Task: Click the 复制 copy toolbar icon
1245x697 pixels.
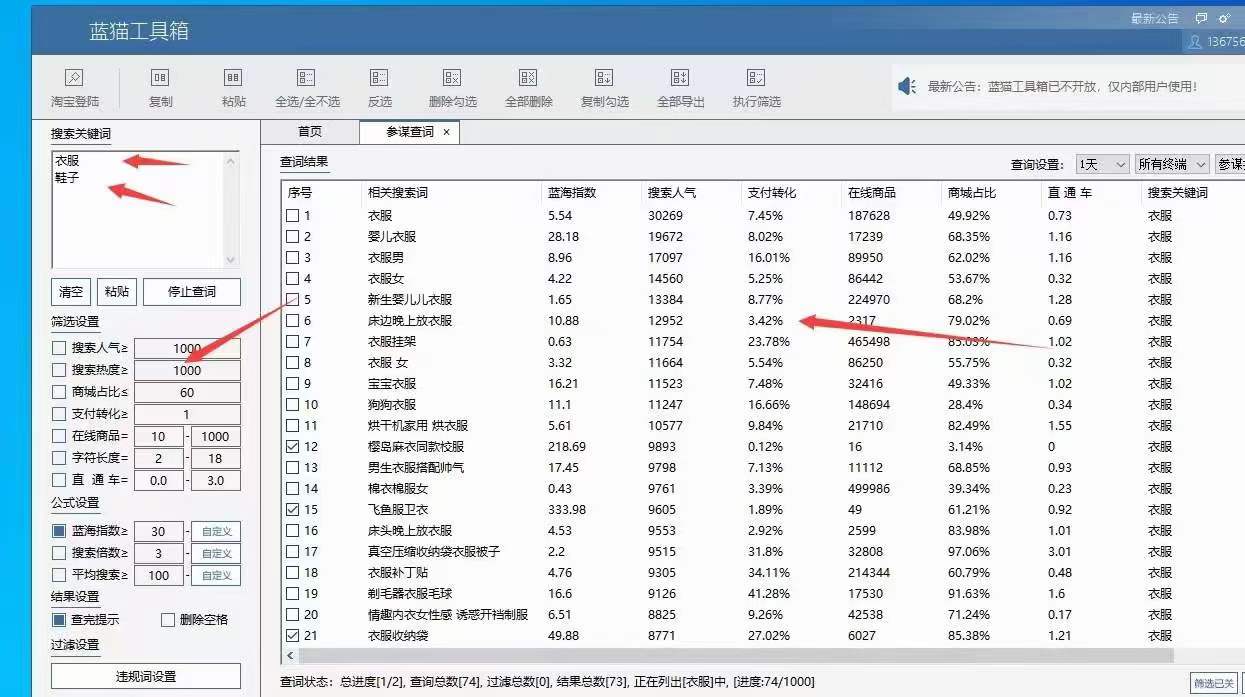Action: (x=160, y=78)
